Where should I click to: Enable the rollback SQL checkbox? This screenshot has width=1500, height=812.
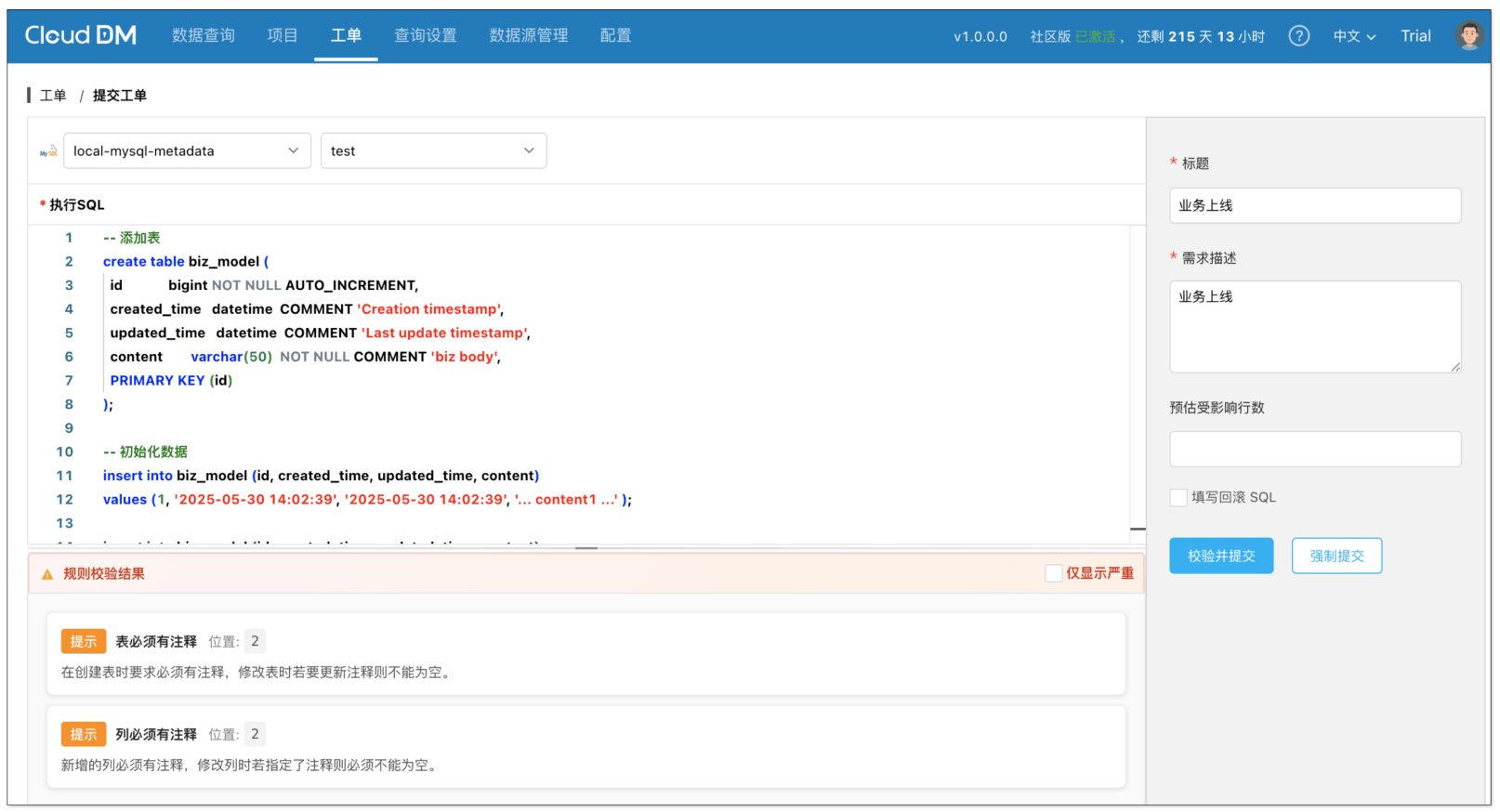(x=1178, y=498)
